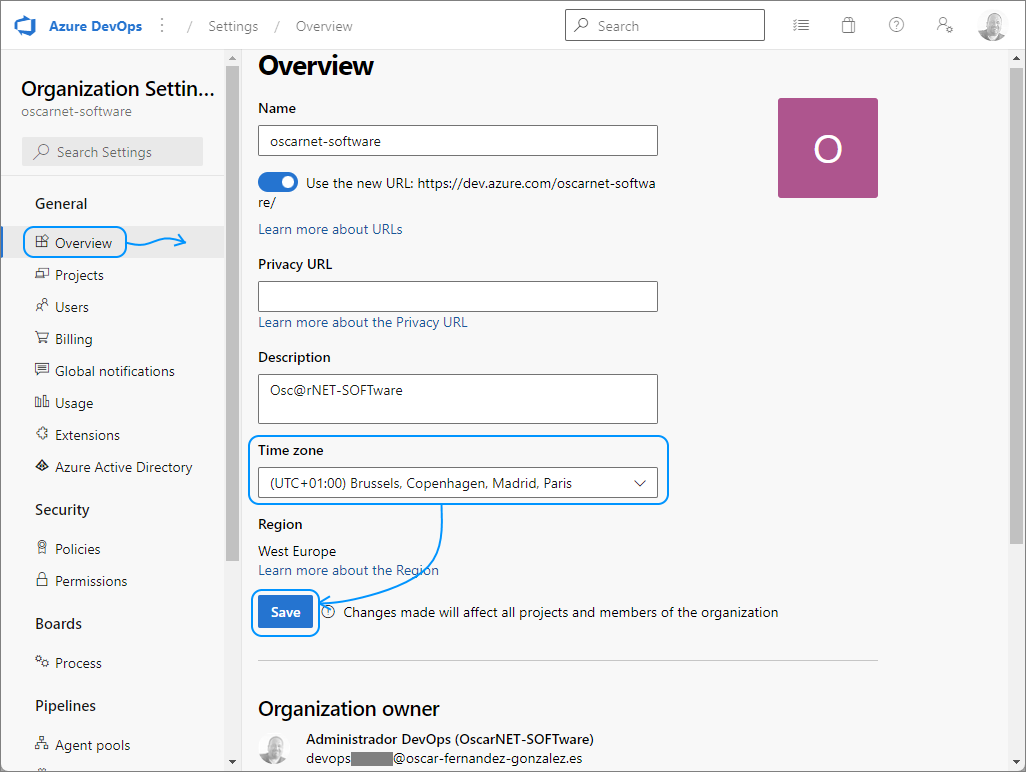This screenshot has height=772, width=1026.
Task: Click the organization owner email address
Action: pos(444,758)
